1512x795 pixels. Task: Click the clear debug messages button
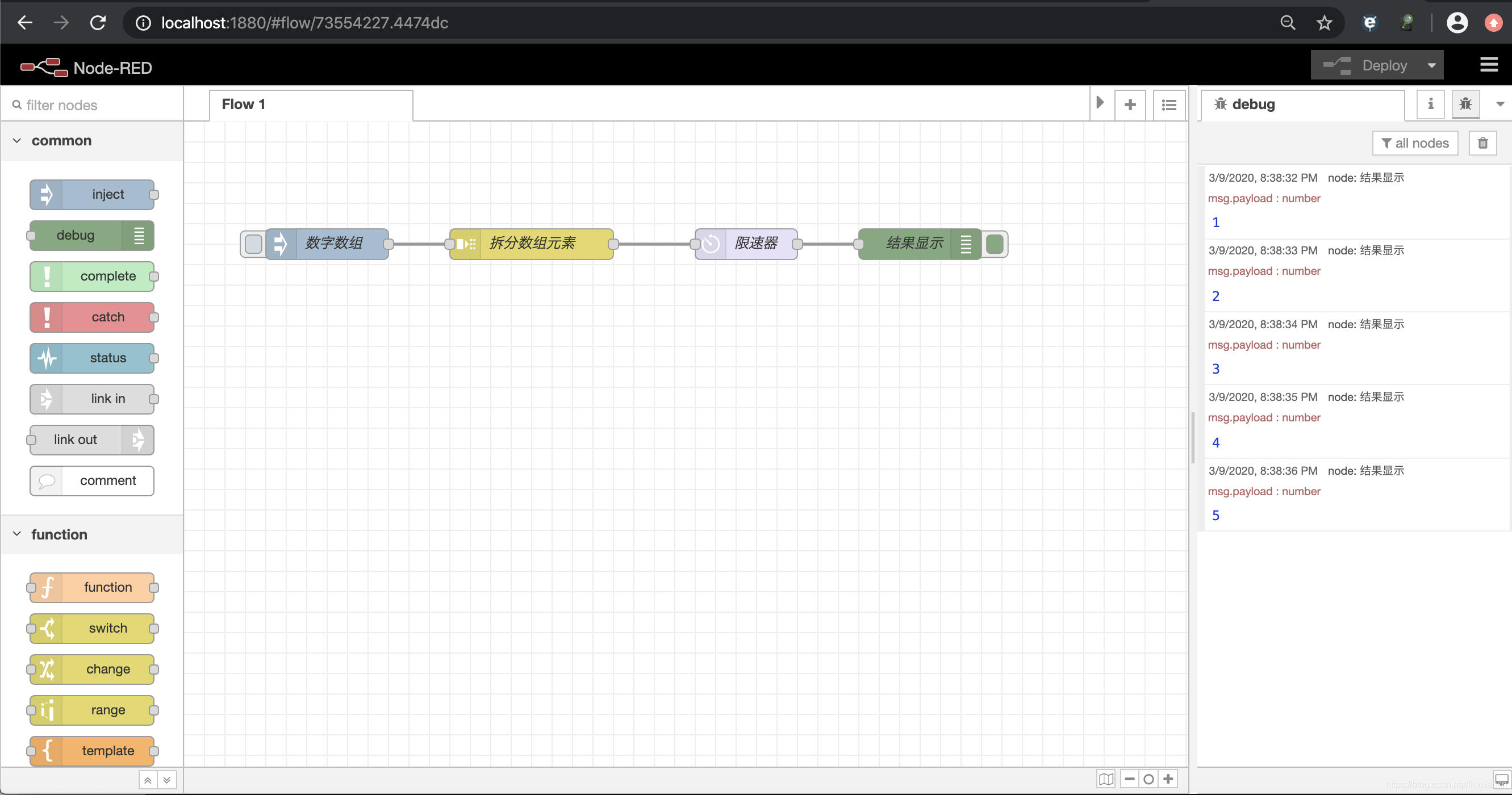click(1483, 143)
